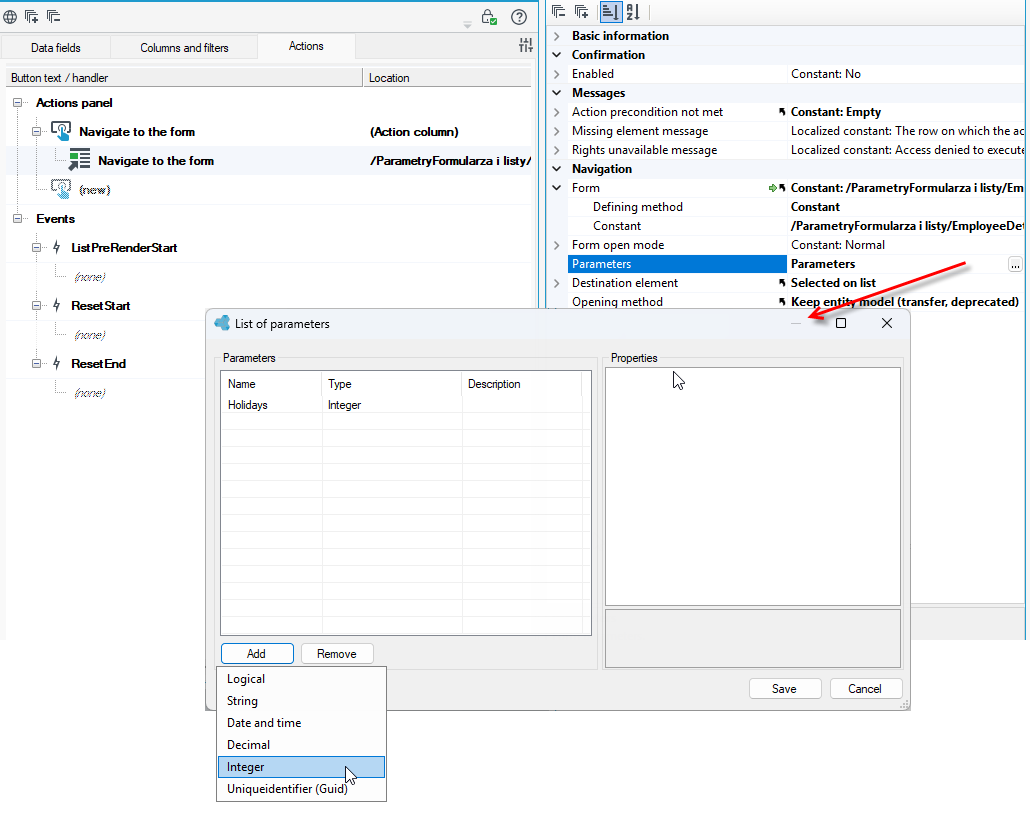This screenshot has width=1030, height=819.
Task: Click the Destination element property row
Action: point(794,283)
